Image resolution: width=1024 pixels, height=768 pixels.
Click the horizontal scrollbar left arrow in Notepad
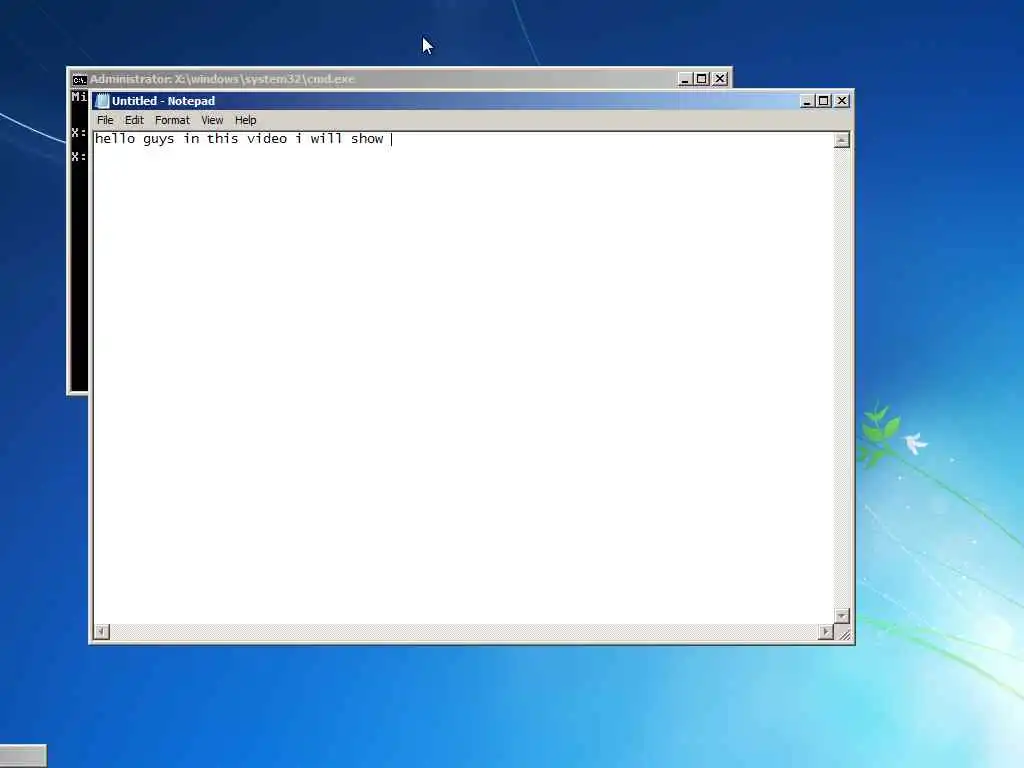[x=102, y=632]
